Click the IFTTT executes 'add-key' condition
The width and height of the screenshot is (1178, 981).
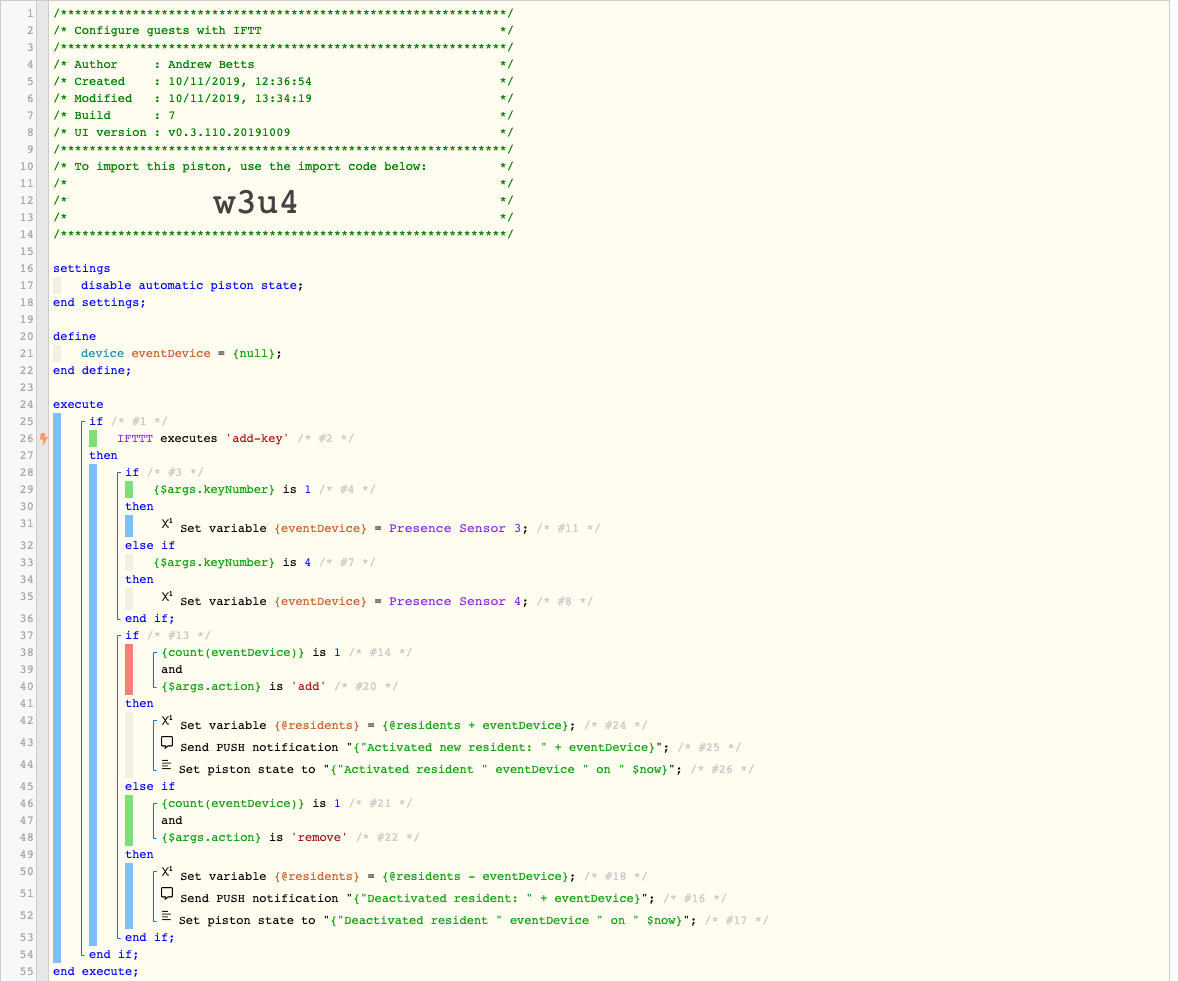click(203, 439)
